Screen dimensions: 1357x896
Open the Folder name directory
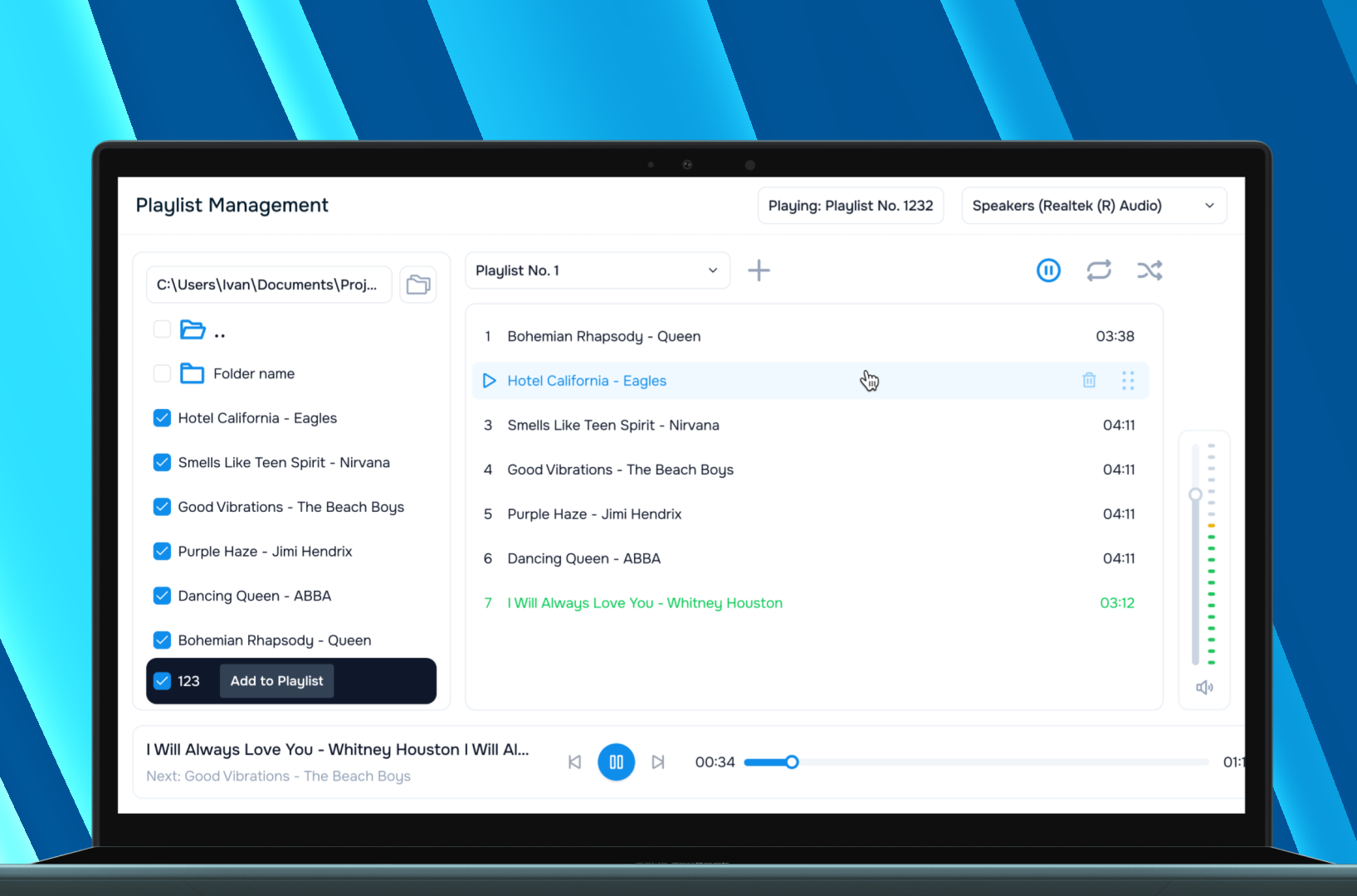(x=253, y=373)
